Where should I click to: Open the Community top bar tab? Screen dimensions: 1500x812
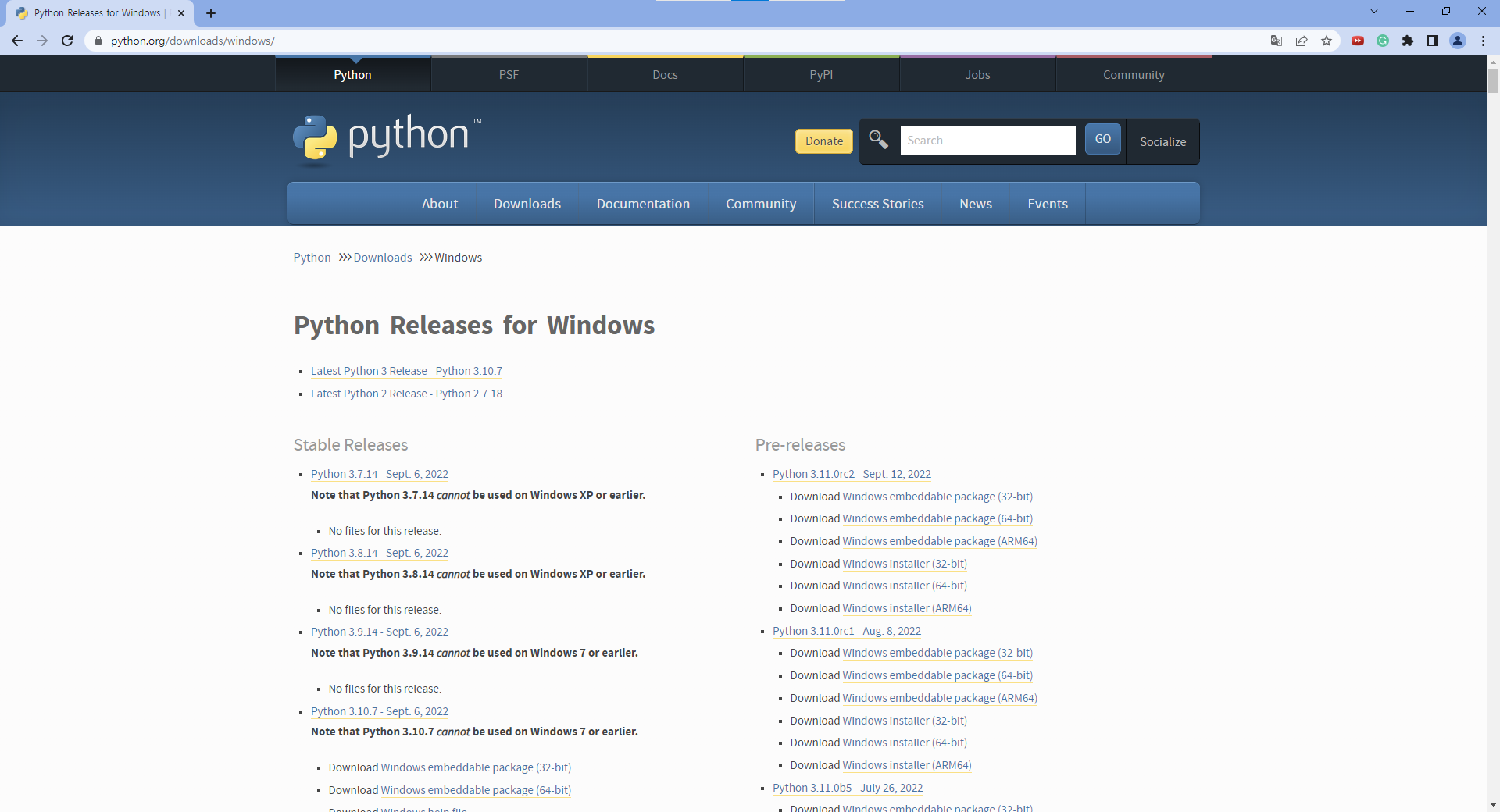[1134, 75]
